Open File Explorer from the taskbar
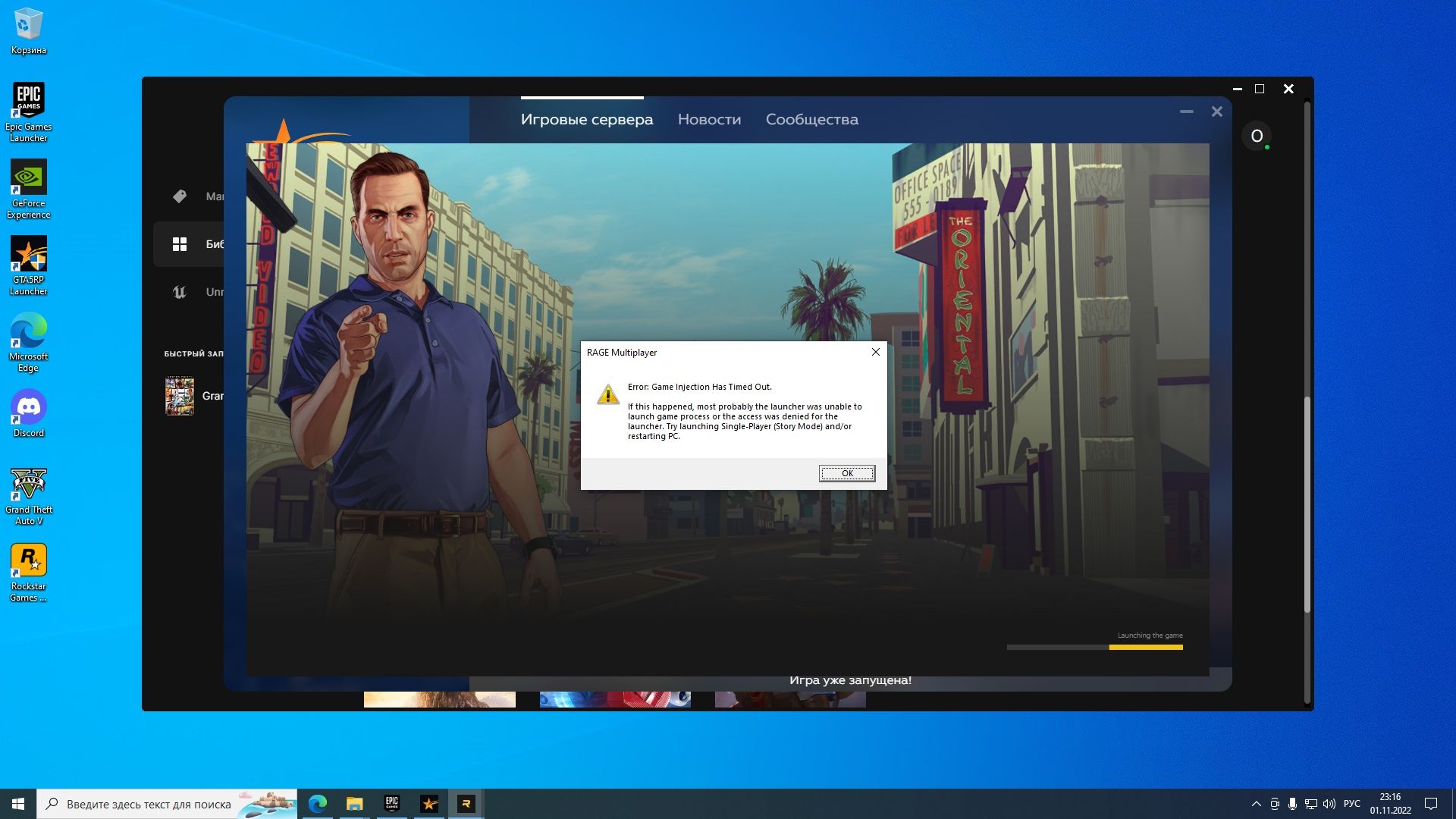Screen dimensions: 1456x819 (x=355, y=804)
